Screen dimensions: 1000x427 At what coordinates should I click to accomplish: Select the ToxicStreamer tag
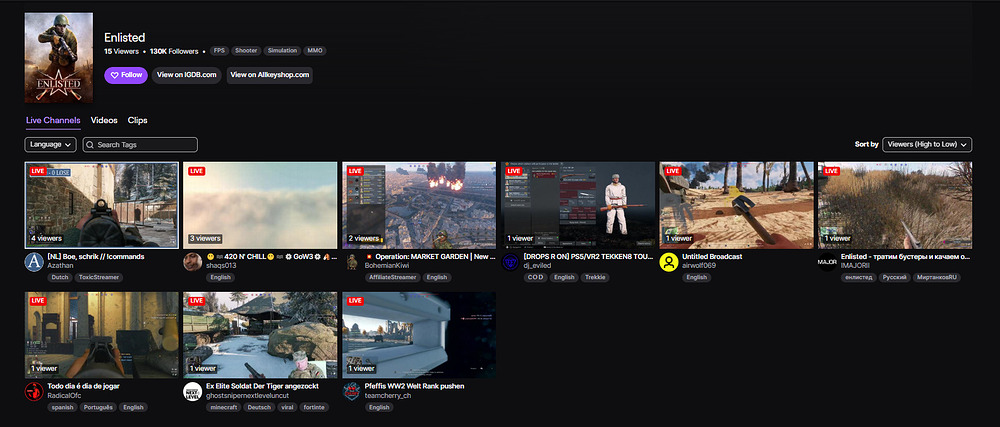point(99,277)
